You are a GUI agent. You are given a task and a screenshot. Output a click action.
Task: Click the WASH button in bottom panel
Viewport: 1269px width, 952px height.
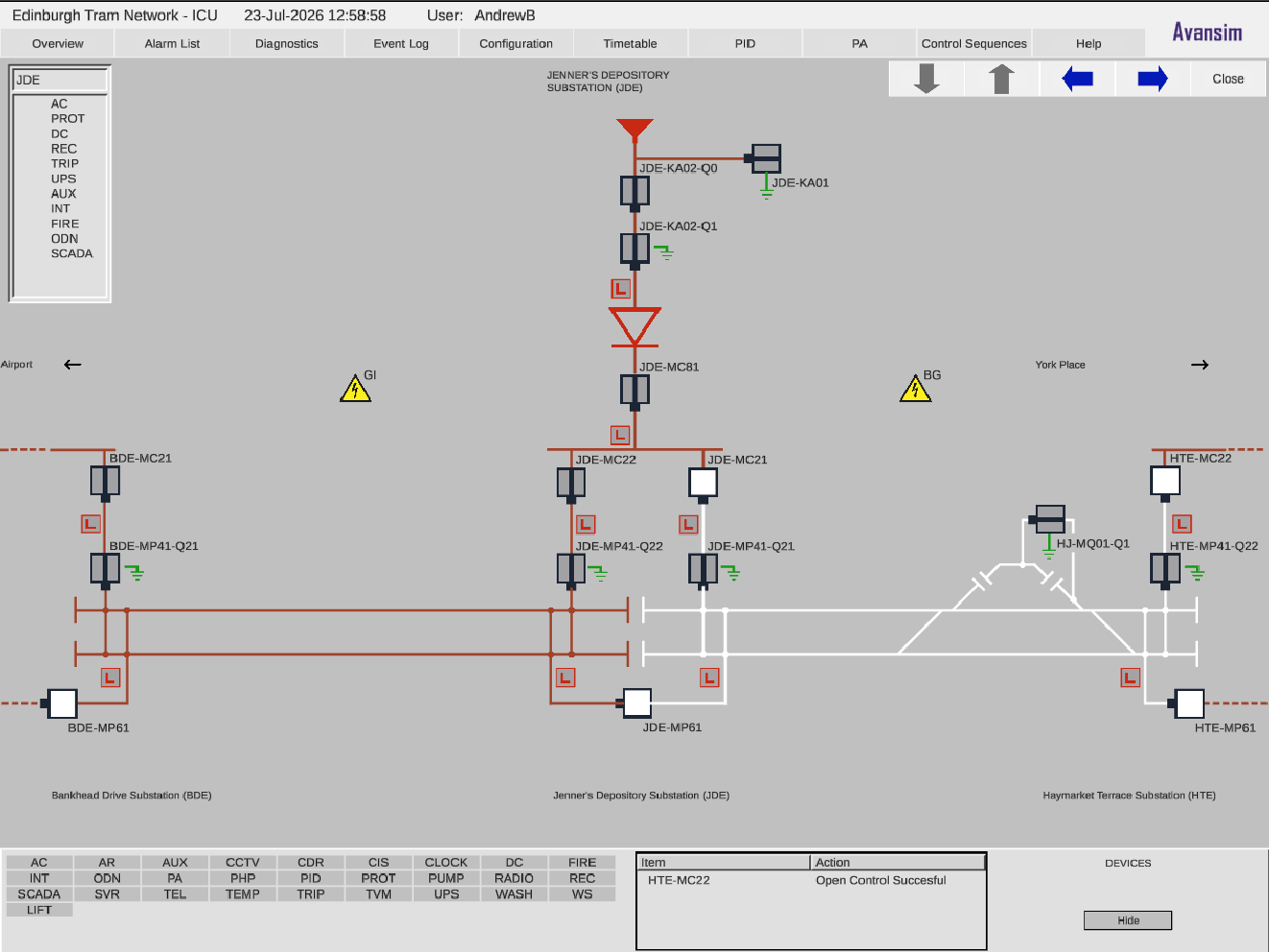click(x=515, y=894)
